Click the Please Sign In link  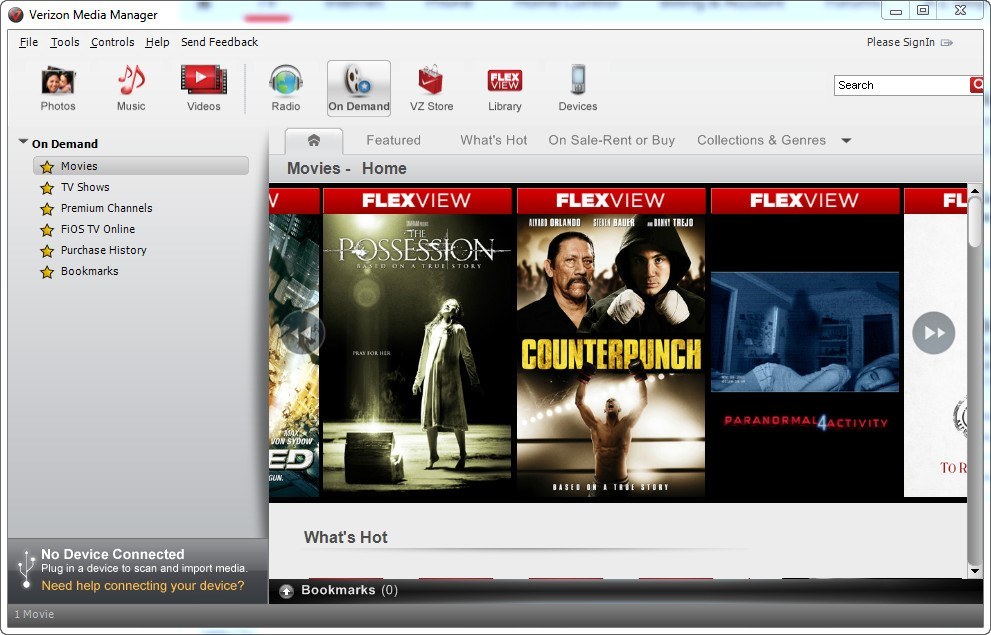pyautogui.click(x=899, y=42)
